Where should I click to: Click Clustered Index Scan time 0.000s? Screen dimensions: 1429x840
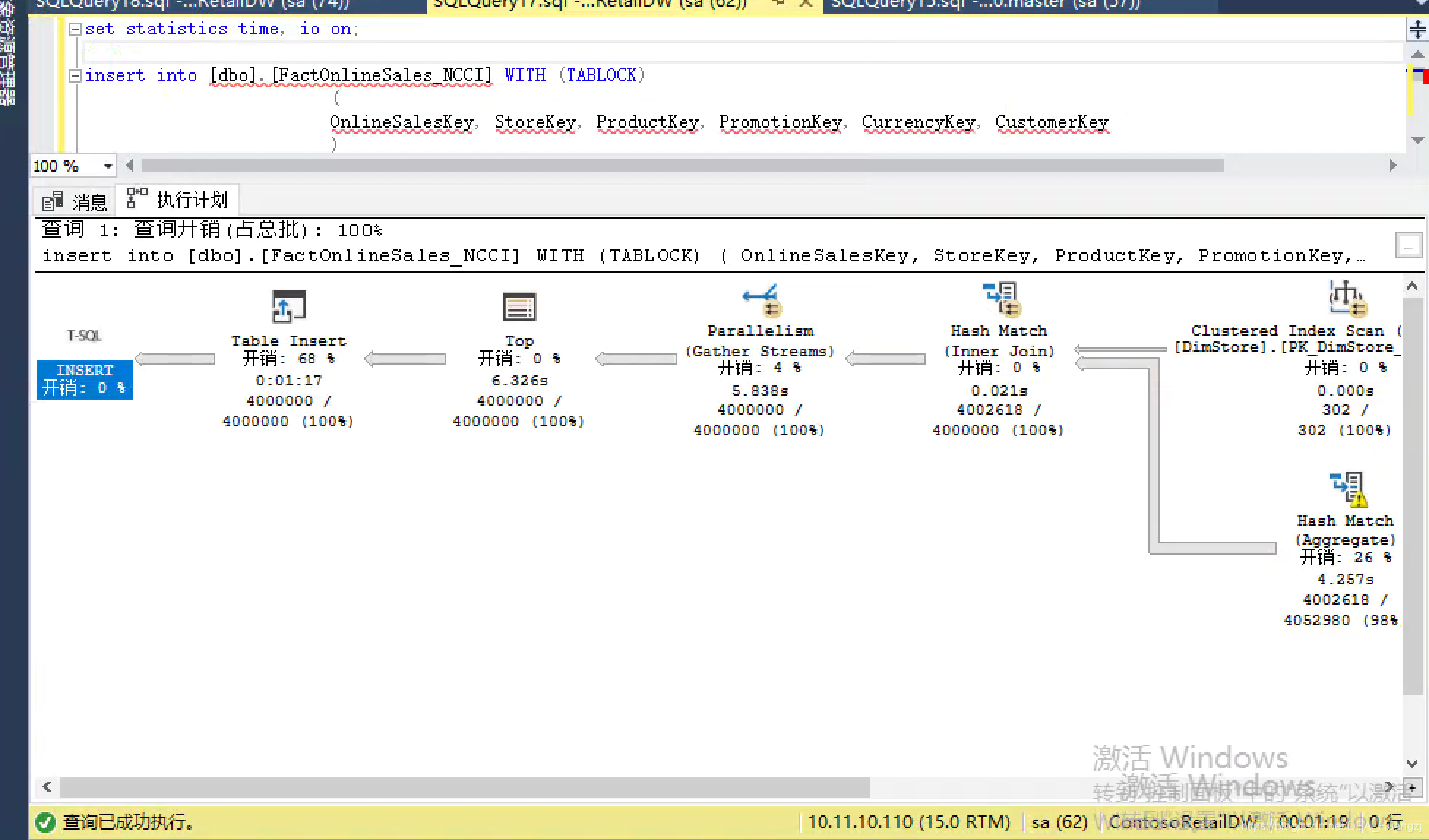click(x=1346, y=390)
